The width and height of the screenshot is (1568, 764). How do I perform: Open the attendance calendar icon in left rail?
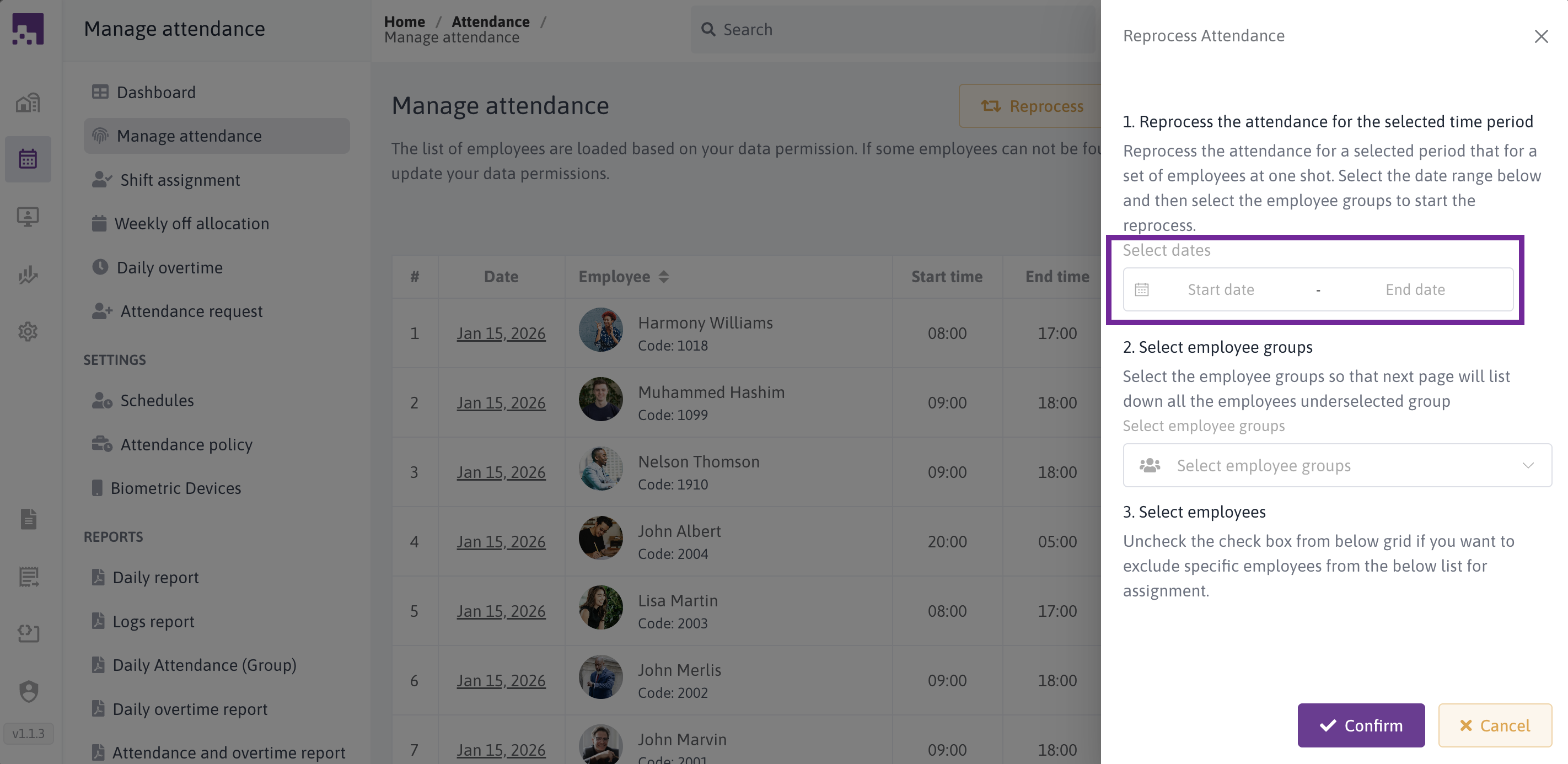(x=28, y=159)
